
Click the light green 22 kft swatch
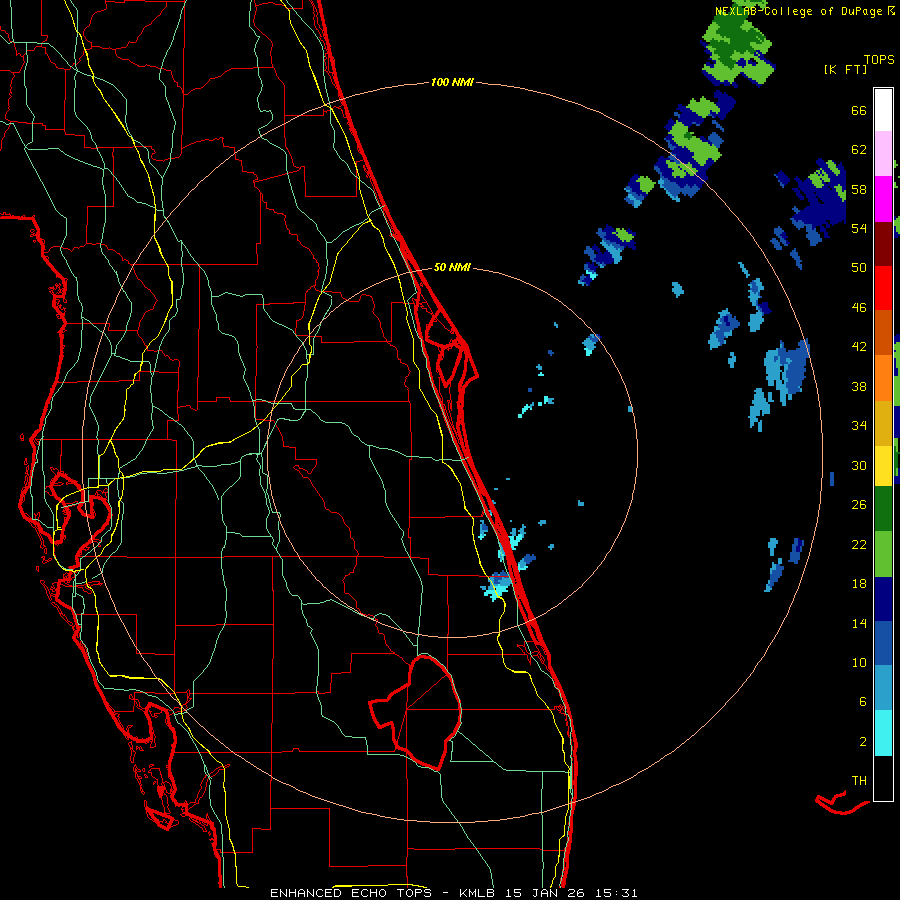(883, 554)
